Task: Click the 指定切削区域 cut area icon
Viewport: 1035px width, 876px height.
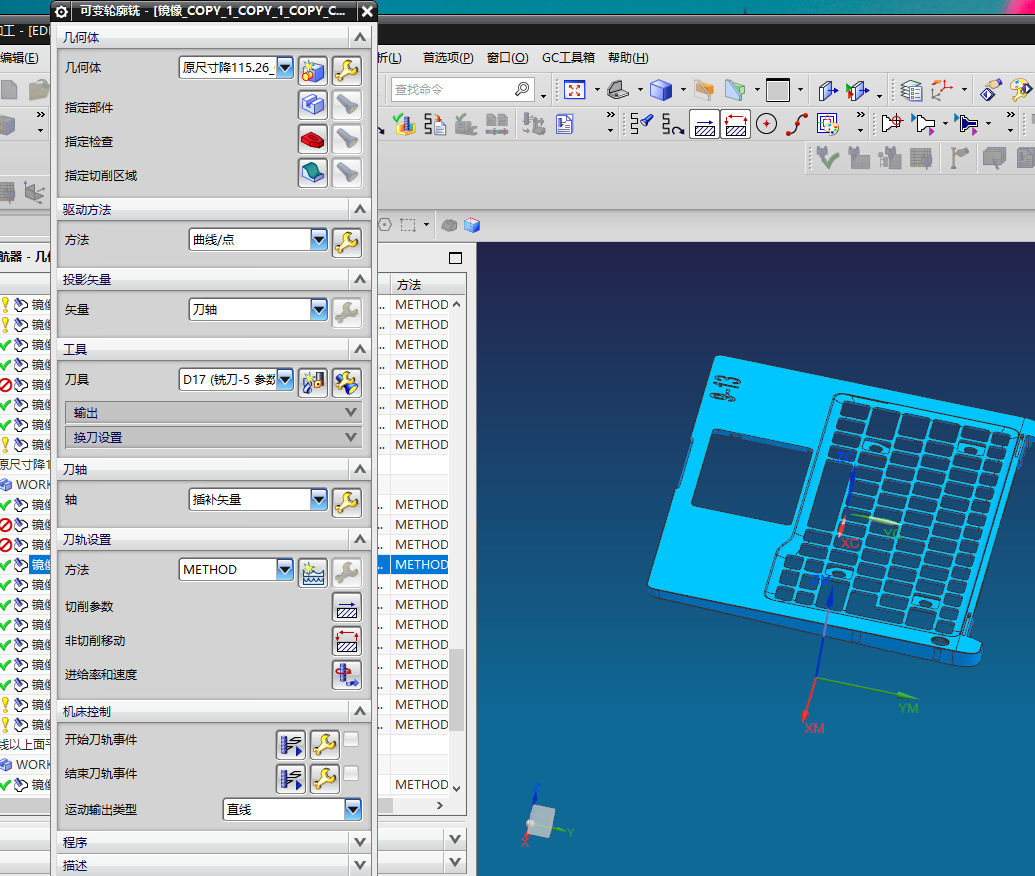Action: click(x=313, y=173)
